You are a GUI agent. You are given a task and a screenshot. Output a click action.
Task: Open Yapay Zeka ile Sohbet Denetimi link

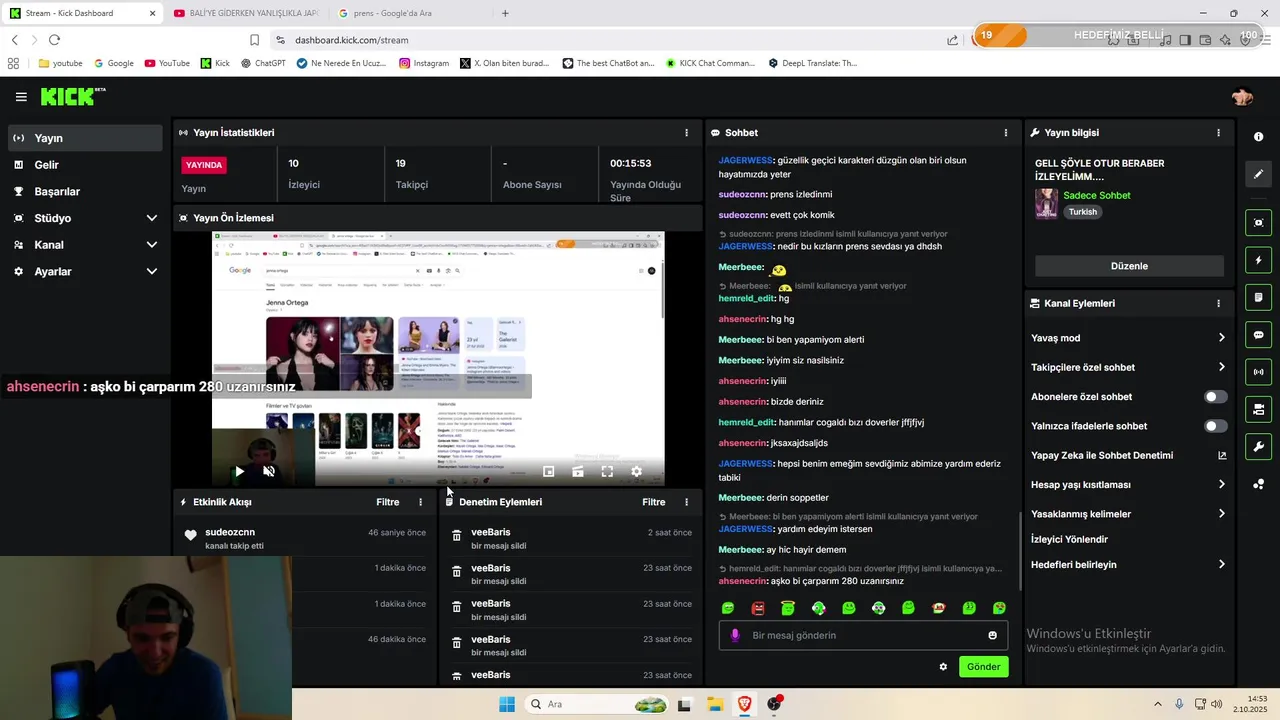coord(1128,456)
